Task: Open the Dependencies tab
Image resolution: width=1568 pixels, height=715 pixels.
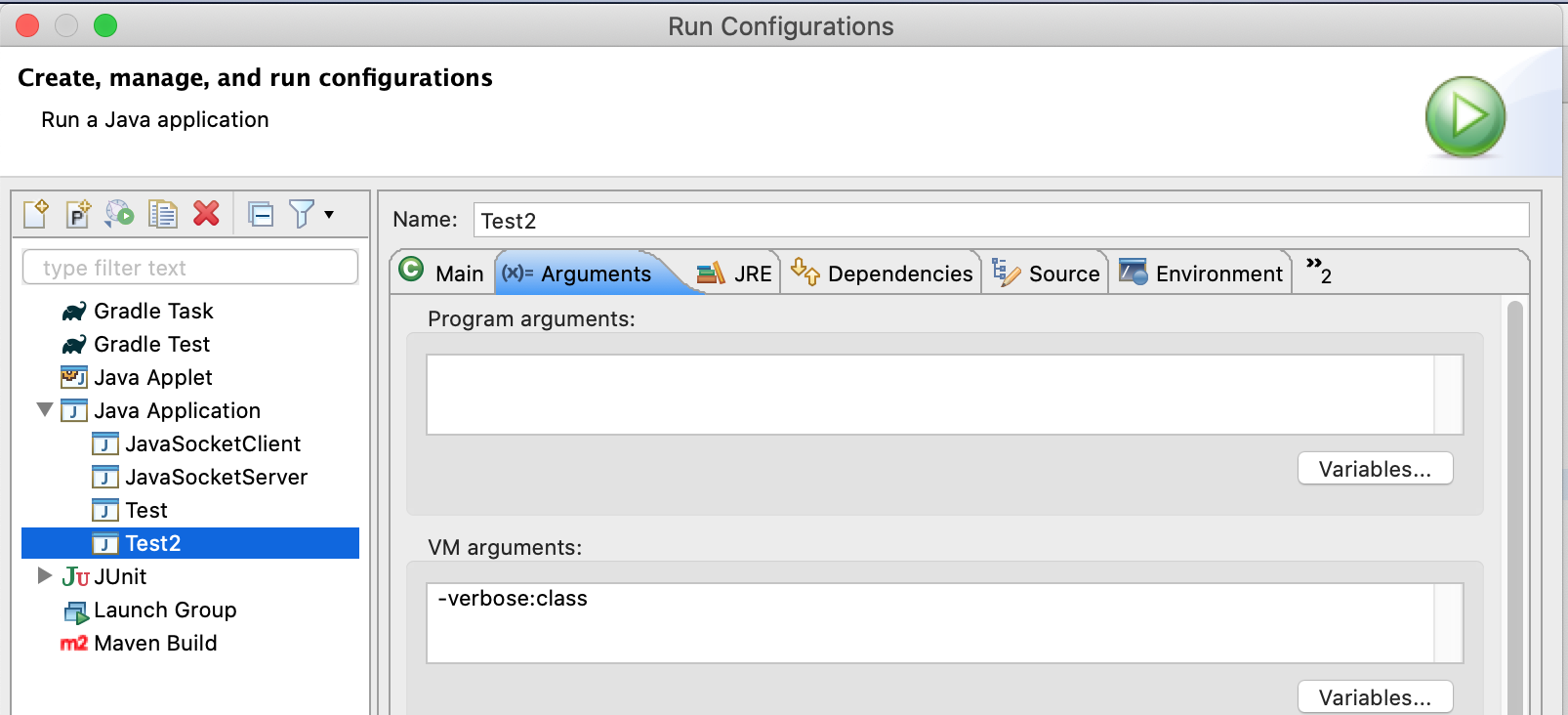Action: click(882, 273)
